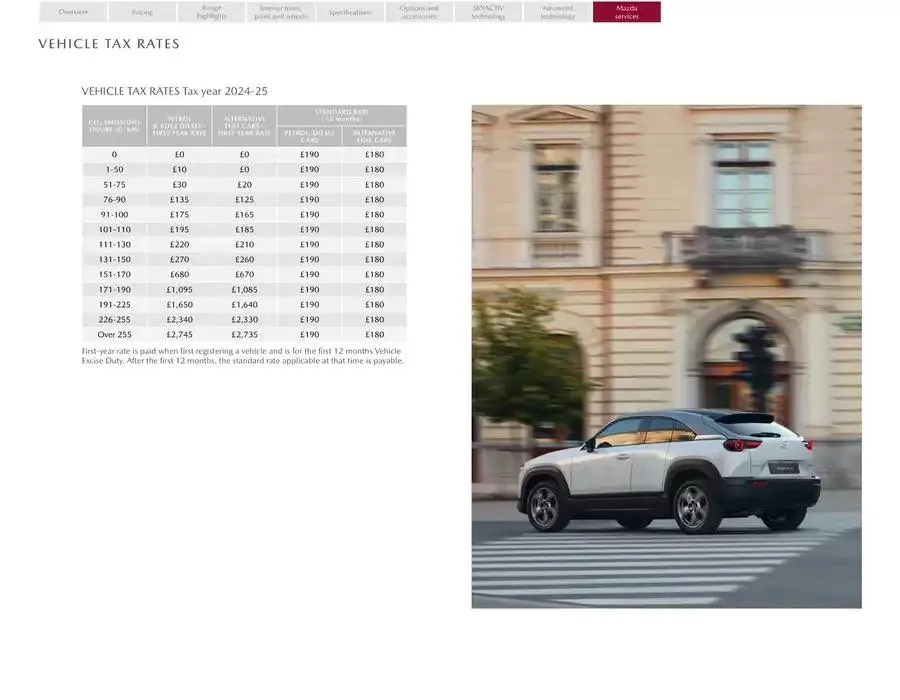Select the Mazda services tab
Image resolution: width=900 pixels, height=700 pixels.
coord(626,12)
